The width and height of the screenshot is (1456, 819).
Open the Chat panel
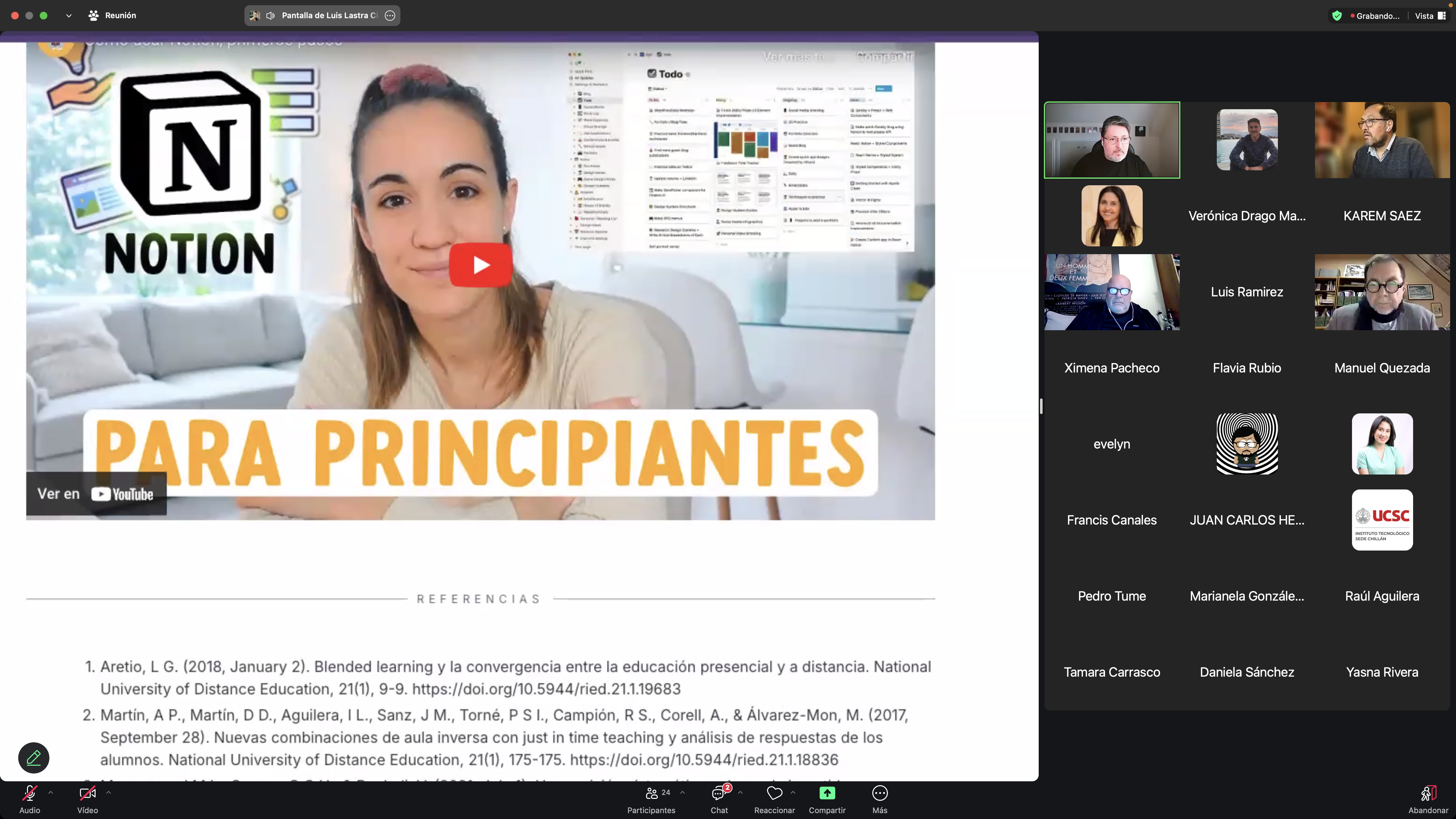pyautogui.click(x=719, y=799)
